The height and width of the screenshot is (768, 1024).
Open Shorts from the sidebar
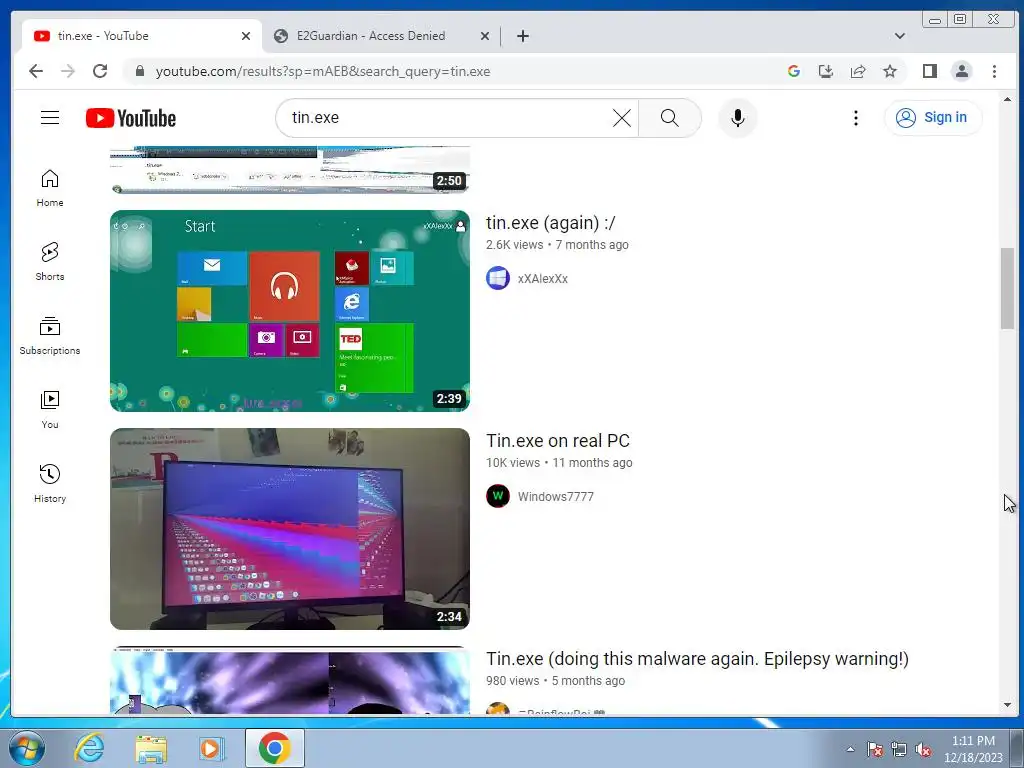click(50, 262)
